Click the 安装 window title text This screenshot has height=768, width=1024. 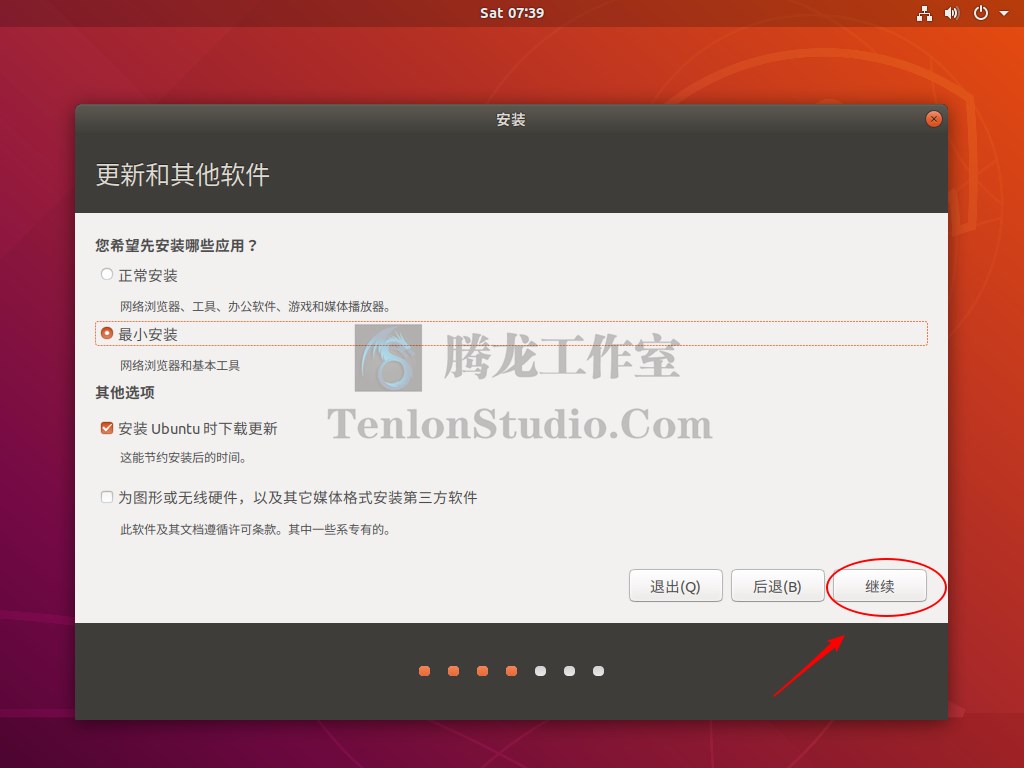(511, 120)
